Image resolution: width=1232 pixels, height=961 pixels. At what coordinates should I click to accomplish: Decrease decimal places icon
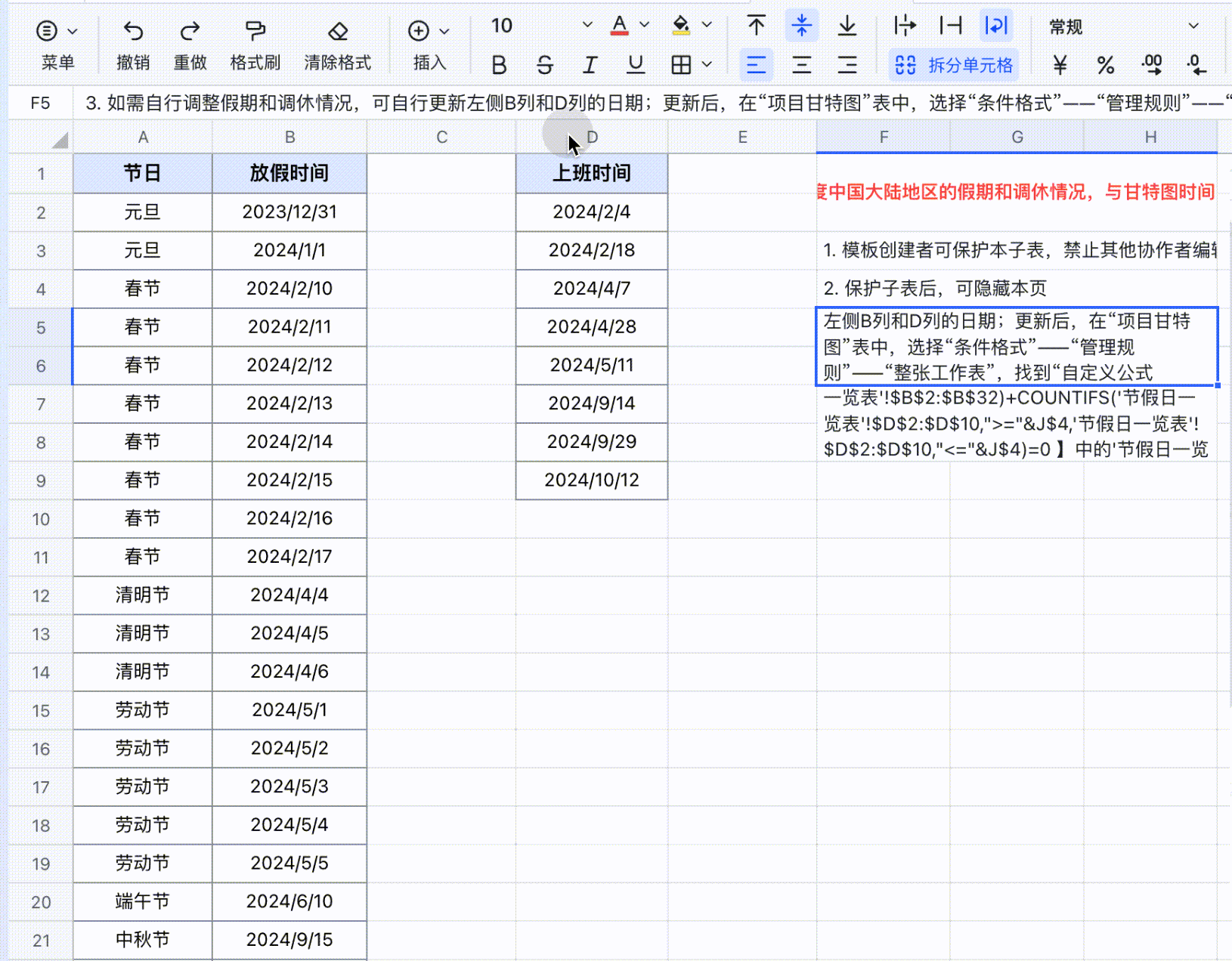[x=1197, y=65]
